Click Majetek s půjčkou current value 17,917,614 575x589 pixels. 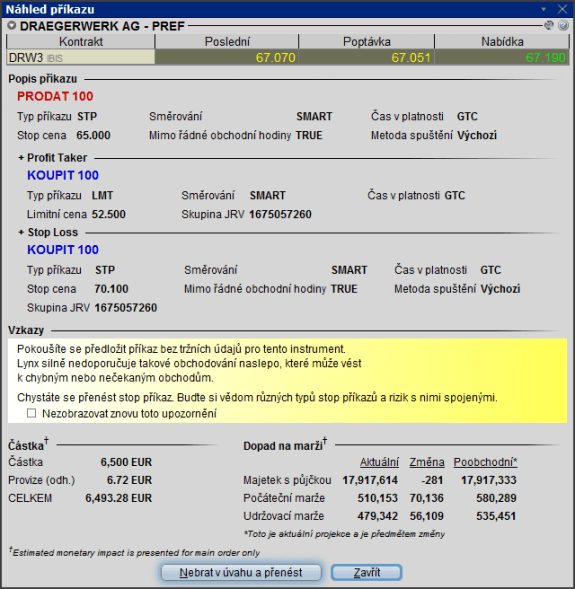click(370, 480)
